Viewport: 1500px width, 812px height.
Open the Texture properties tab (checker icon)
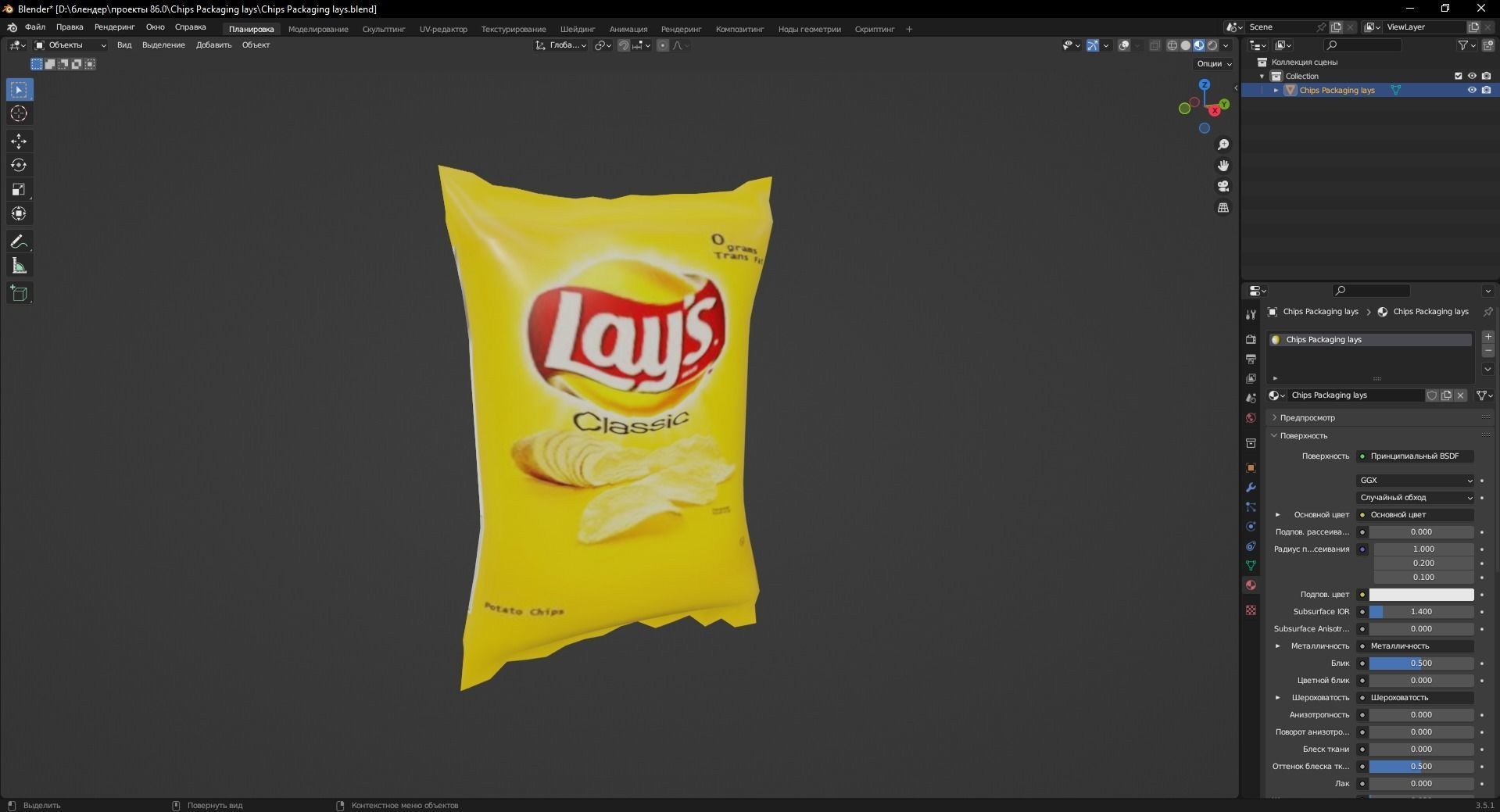(1250, 610)
